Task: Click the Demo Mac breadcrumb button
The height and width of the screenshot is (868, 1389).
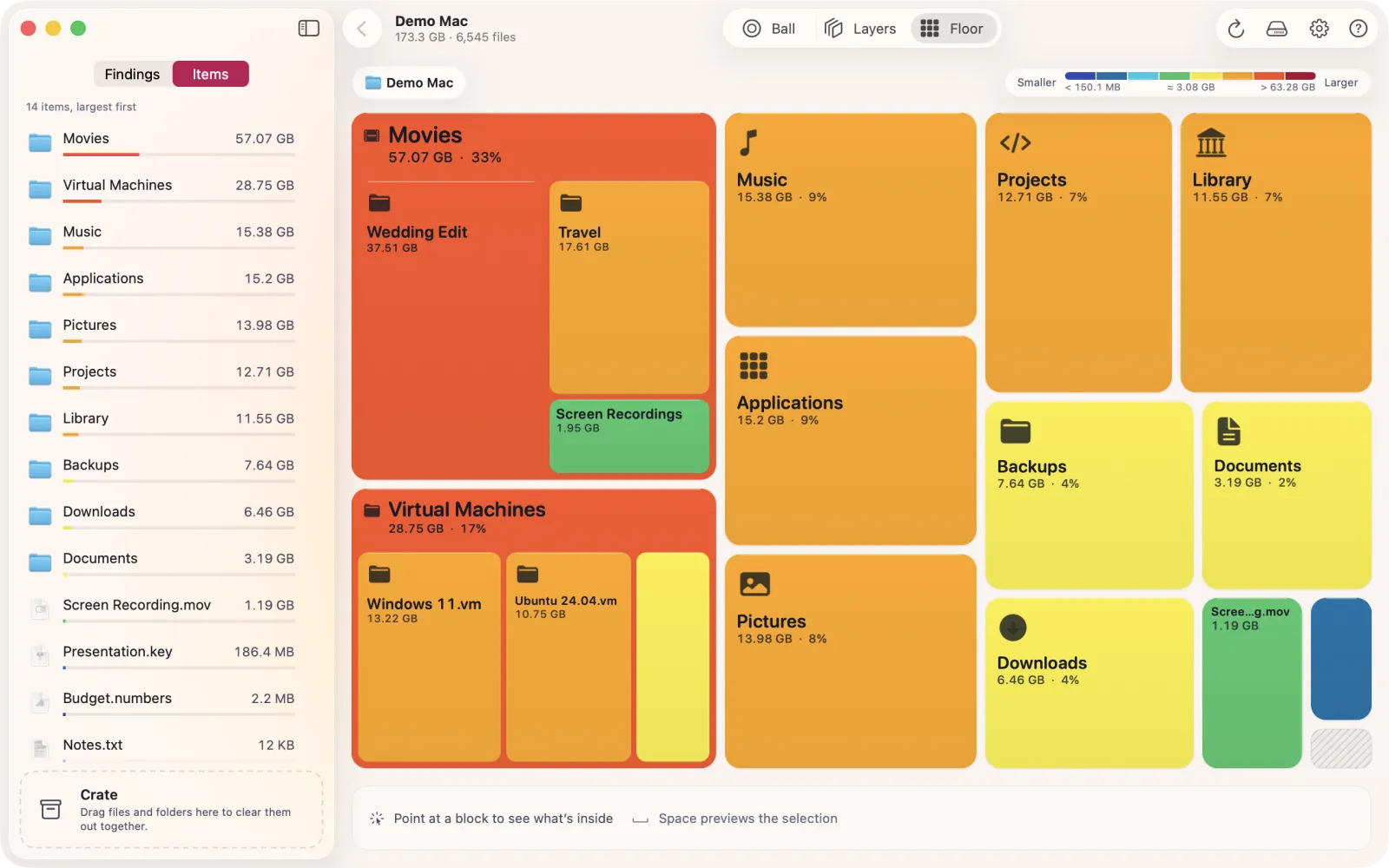Action: [x=409, y=82]
